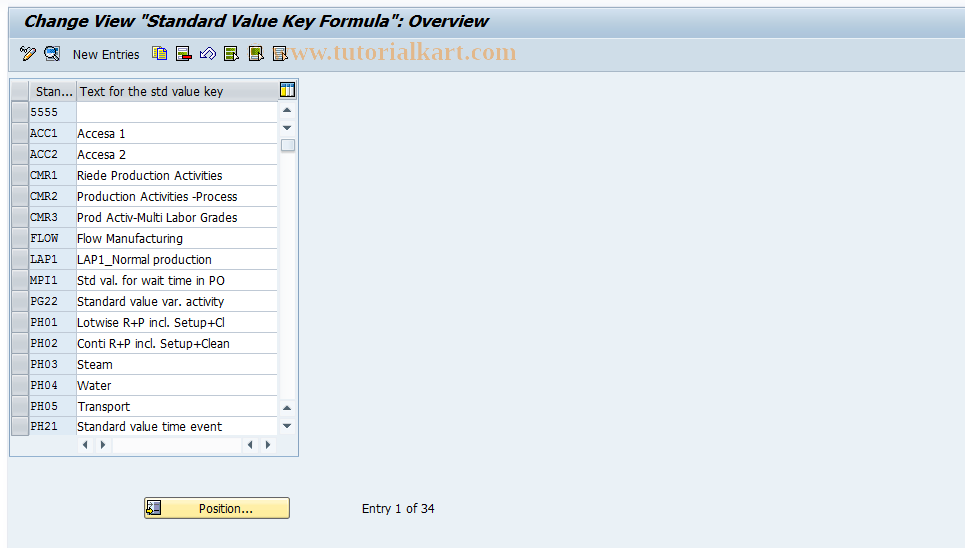Click the Select All icon

231,54
